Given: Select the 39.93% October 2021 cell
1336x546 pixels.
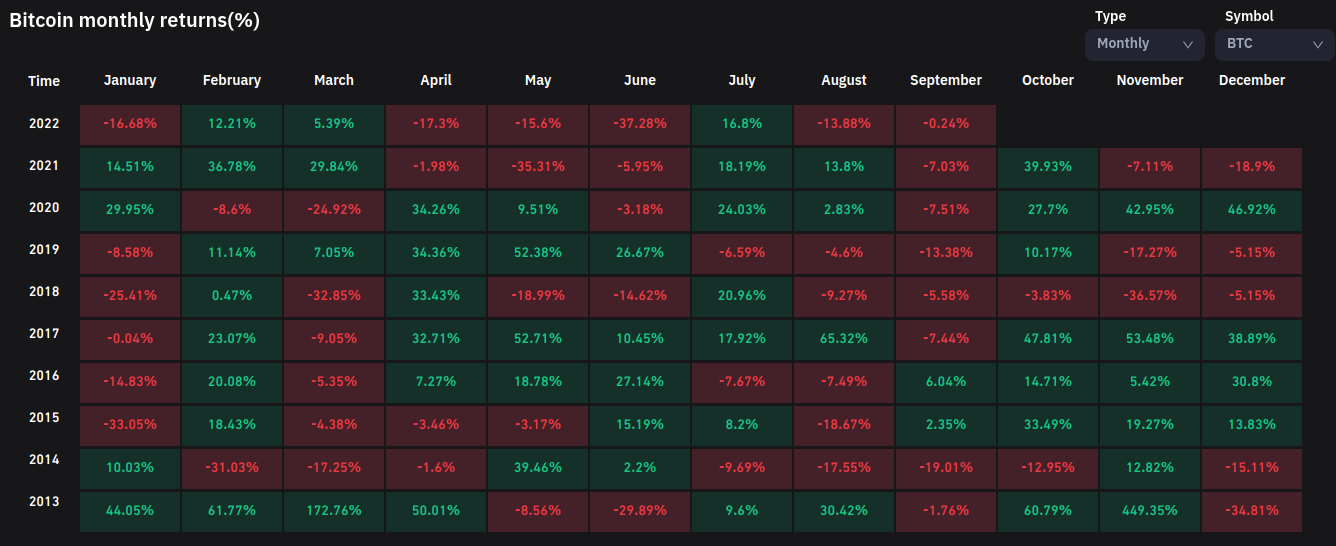Looking at the screenshot, I should 1048,167.
